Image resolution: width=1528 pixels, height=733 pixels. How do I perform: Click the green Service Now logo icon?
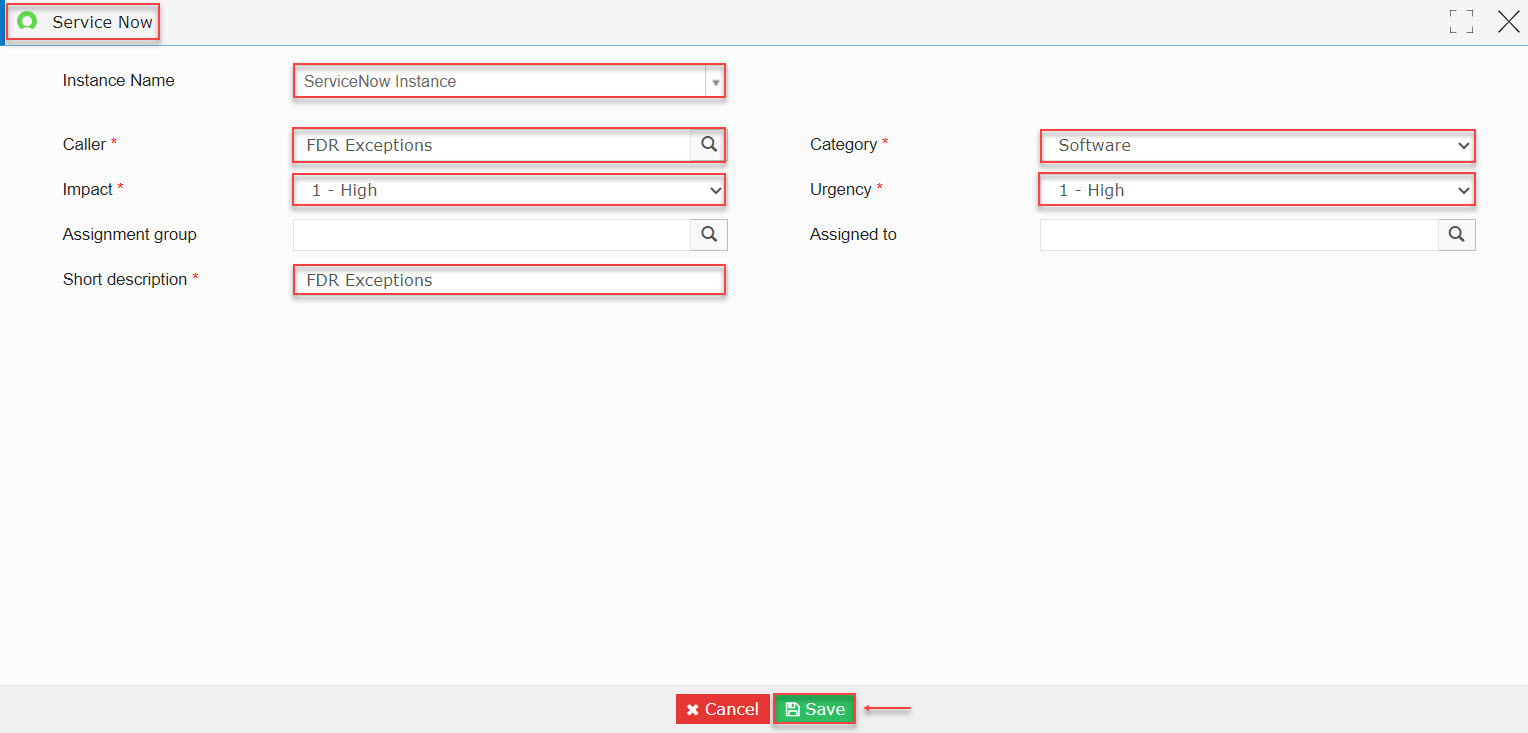(27, 21)
